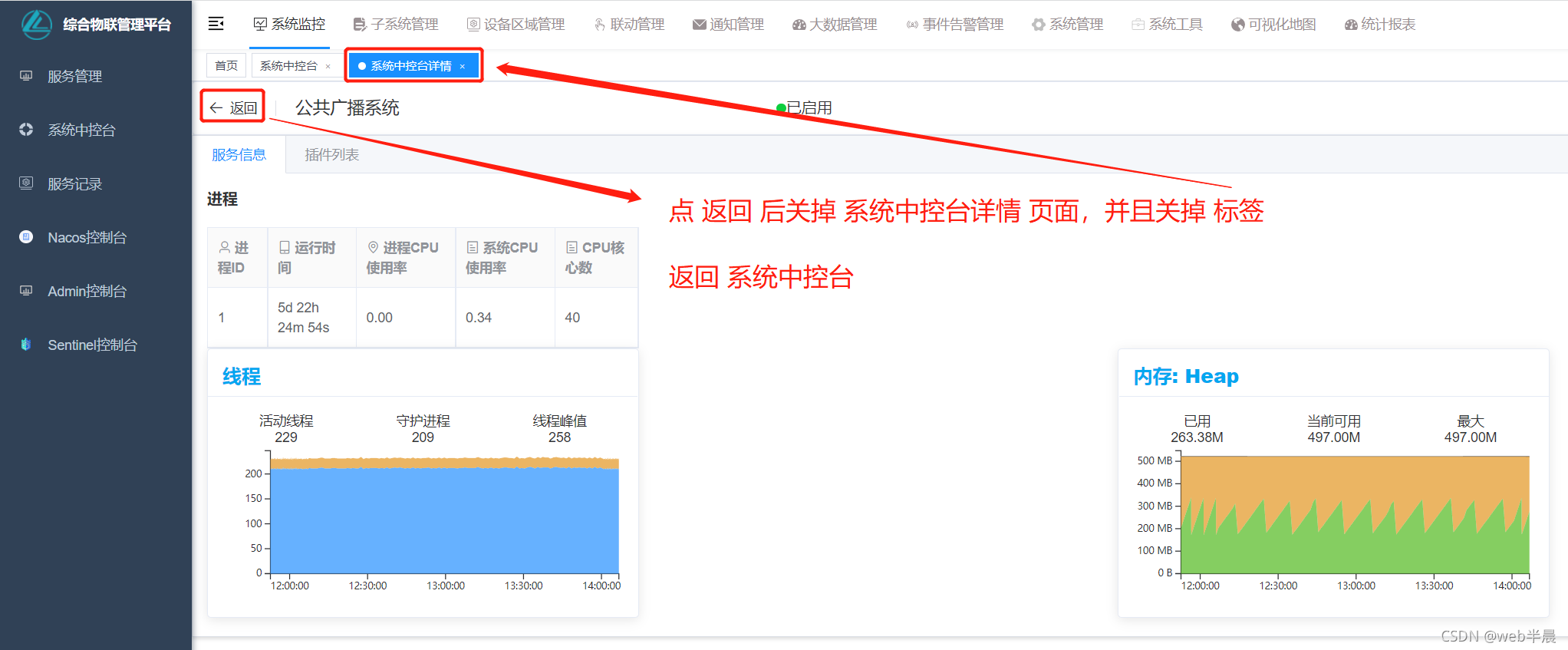Viewport: 1568px width, 650px height.
Task: Switch to 插件列表 tab
Action: pyautogui.click(x=331, y=155)
